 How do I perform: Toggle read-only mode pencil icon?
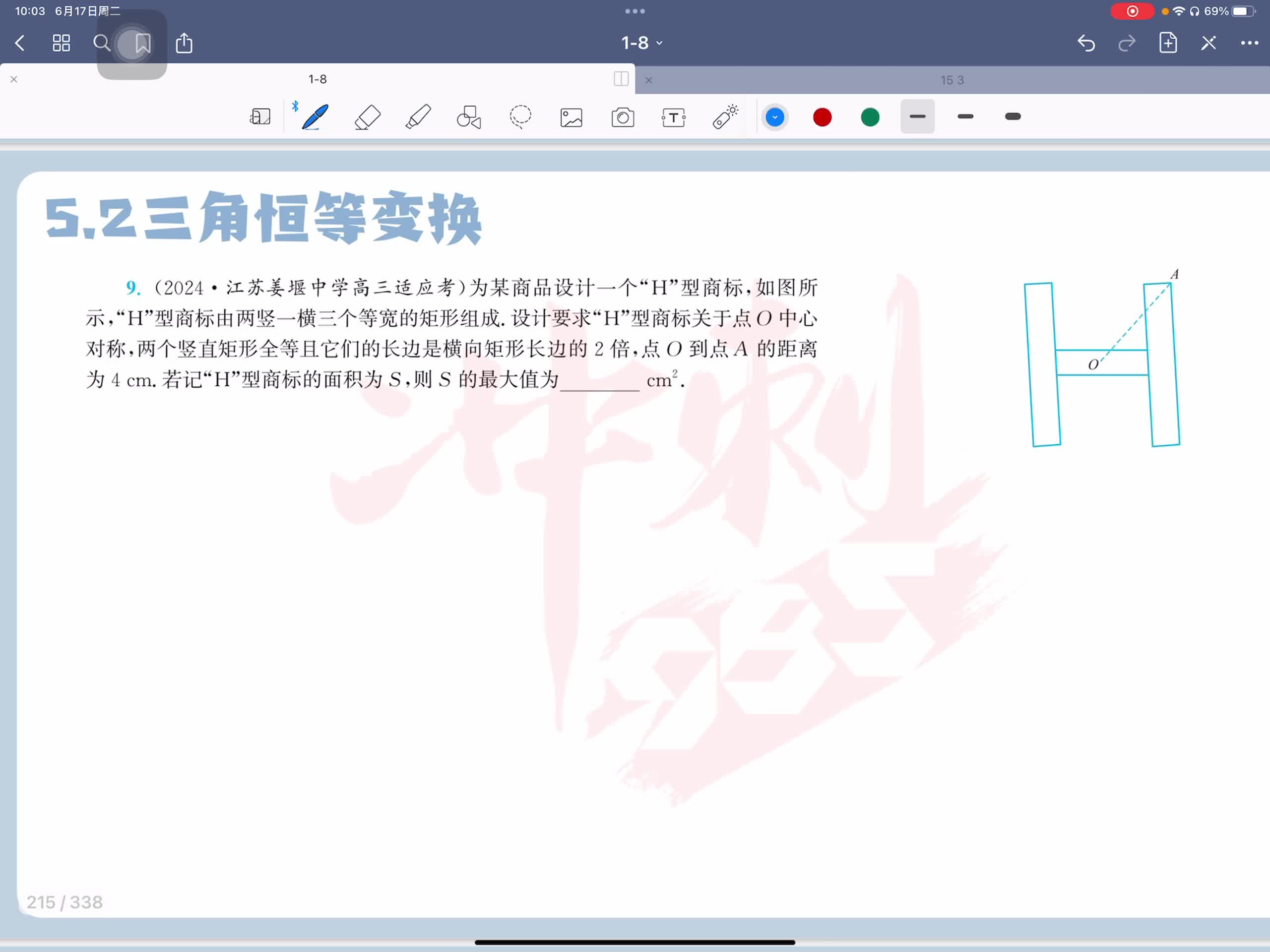(x=1208, y=43)
